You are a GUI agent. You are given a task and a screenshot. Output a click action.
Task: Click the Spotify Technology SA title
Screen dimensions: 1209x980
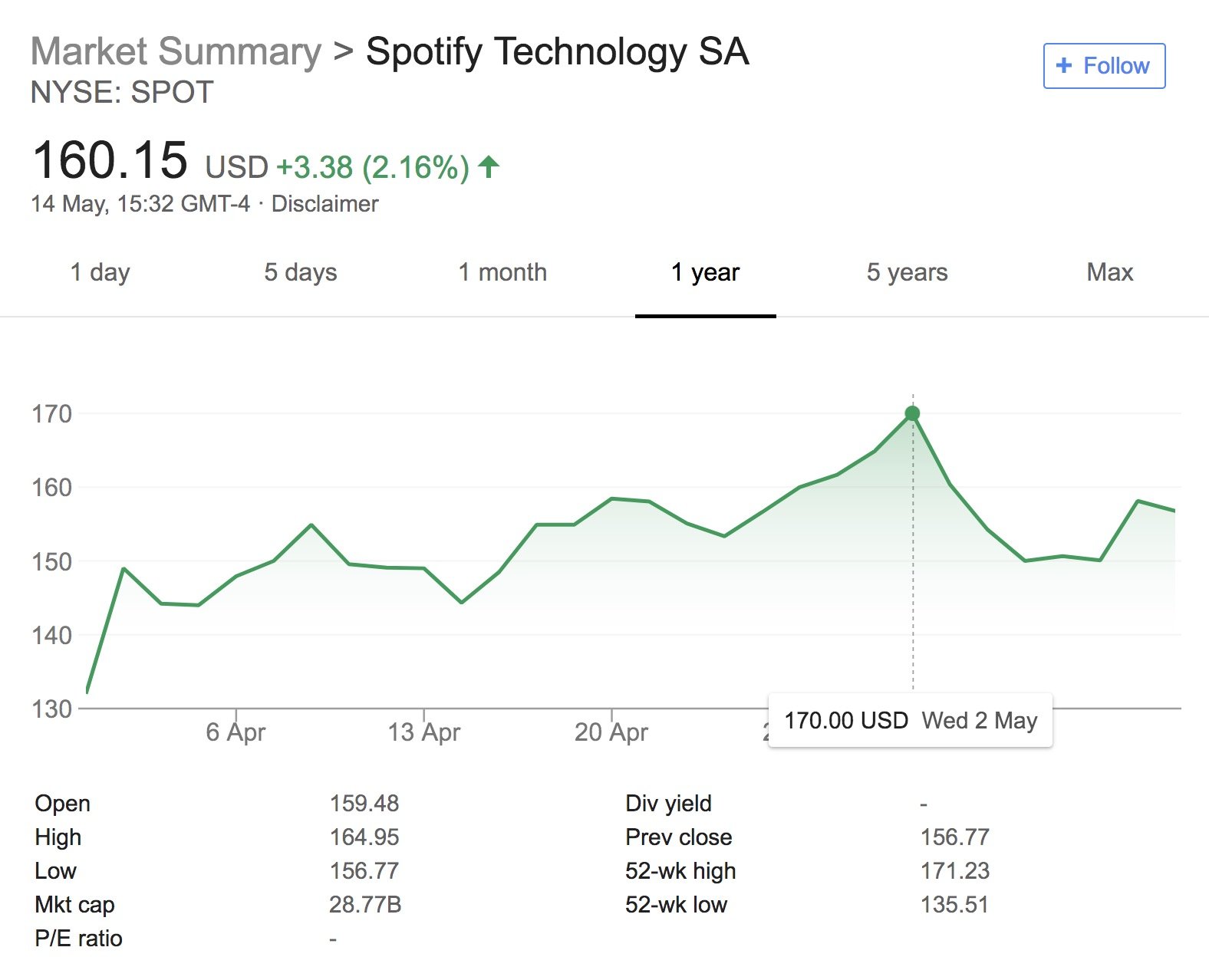coord(557,52)
